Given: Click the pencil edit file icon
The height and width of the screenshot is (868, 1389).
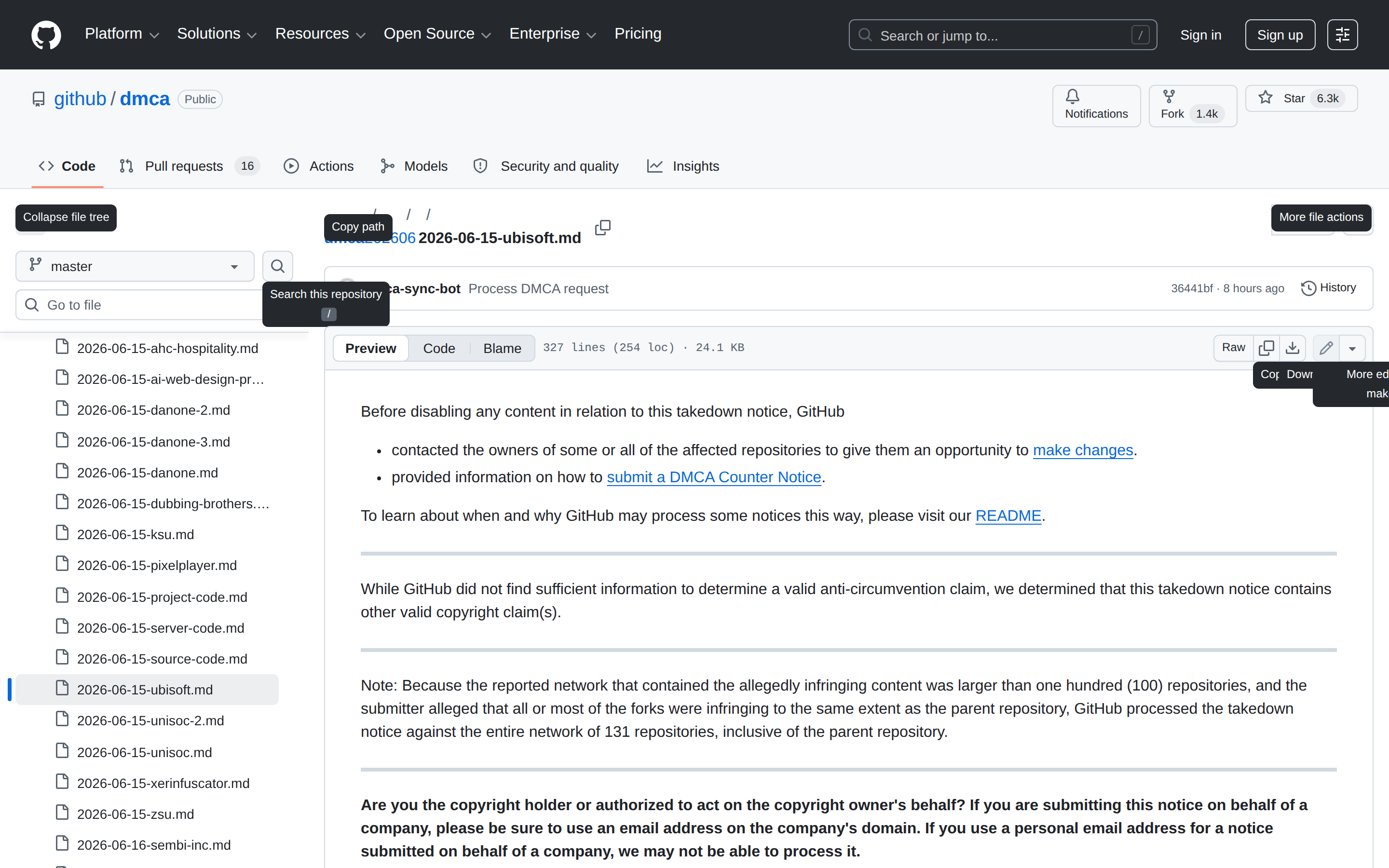Looking at the screenshot, I should 1326,348.
